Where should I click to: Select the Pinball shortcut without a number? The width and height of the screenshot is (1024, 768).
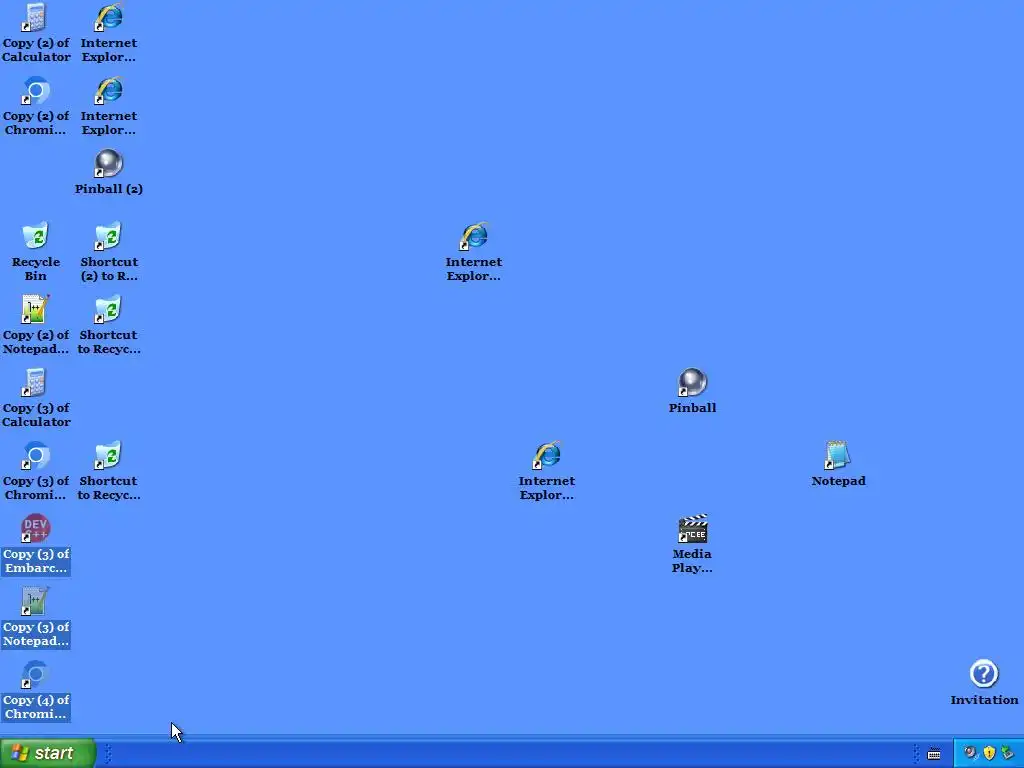692,391
